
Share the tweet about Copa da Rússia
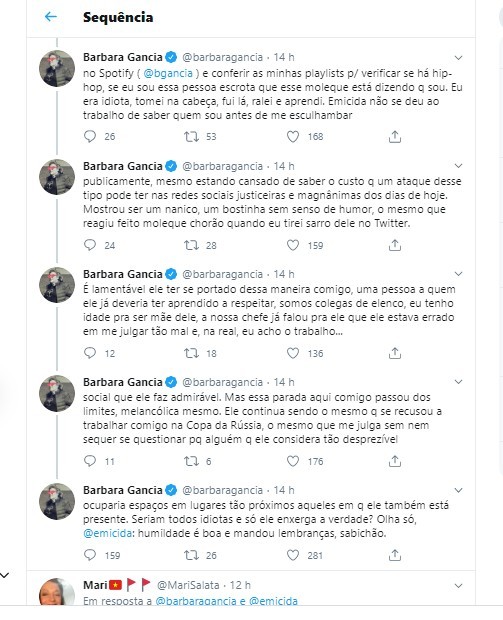(395, 461)
